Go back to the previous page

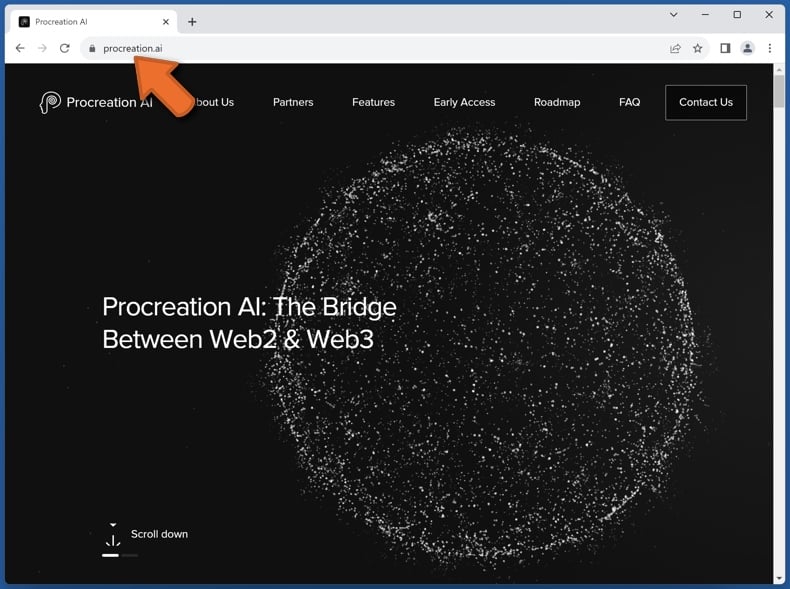pyautogui.click(x=20, y=48)
